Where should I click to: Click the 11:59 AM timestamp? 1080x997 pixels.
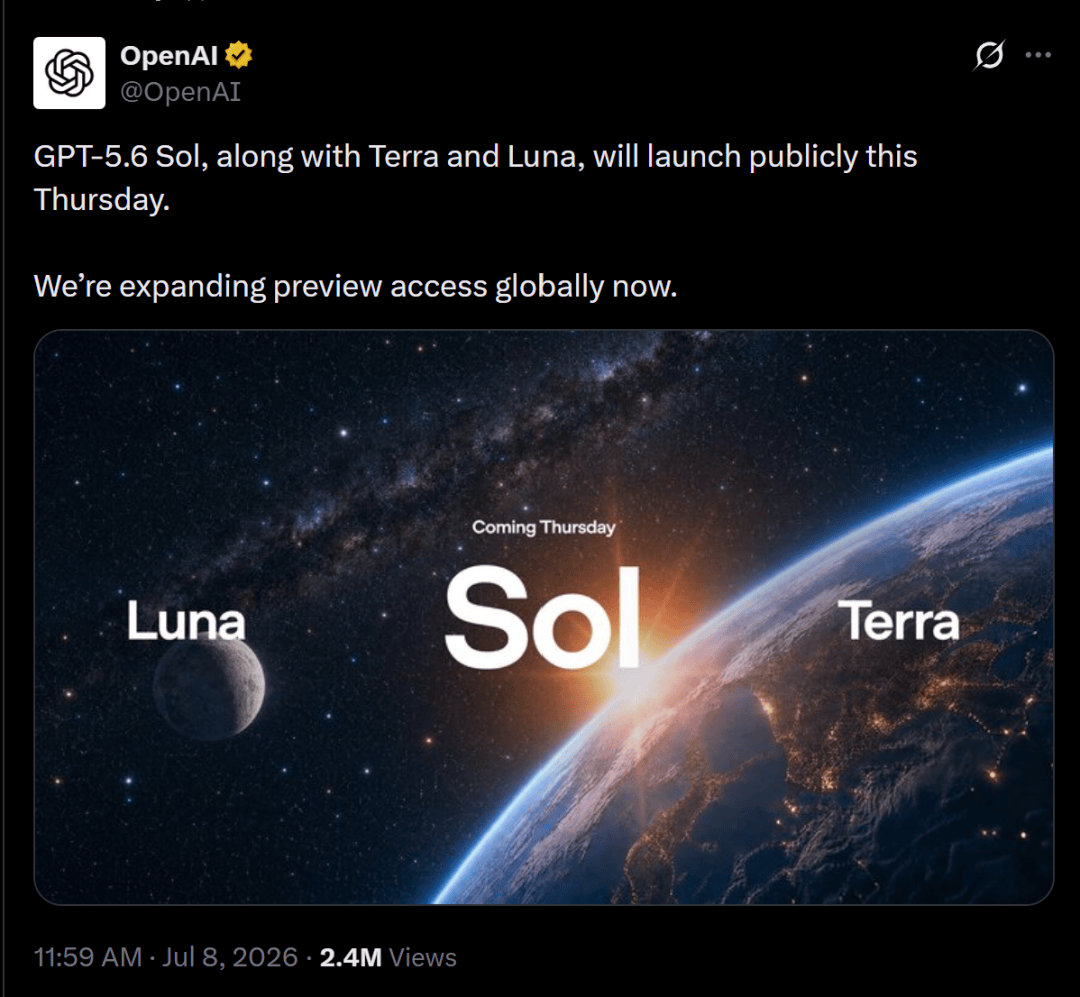point(88,957)
